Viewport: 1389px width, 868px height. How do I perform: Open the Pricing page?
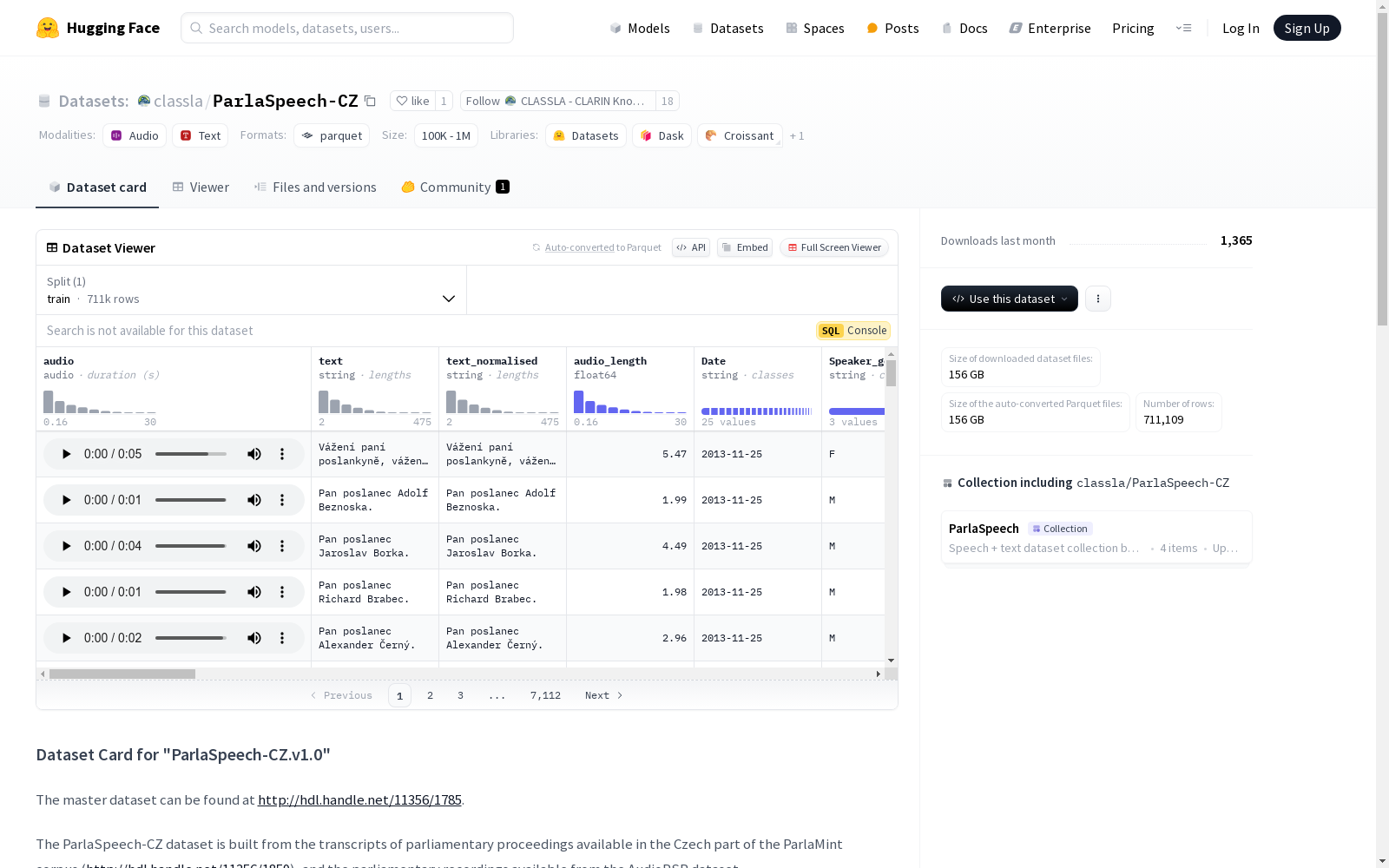(x=1133, y=29)
